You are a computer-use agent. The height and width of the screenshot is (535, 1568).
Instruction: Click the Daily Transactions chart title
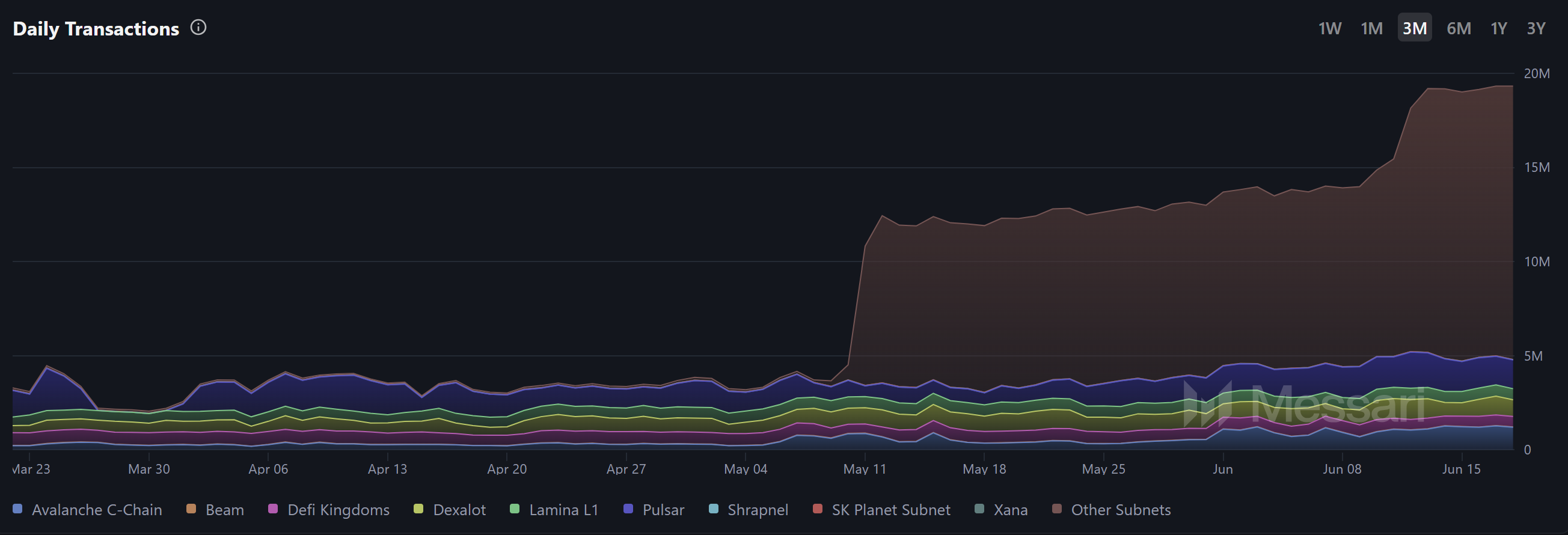tap(96, 29)
